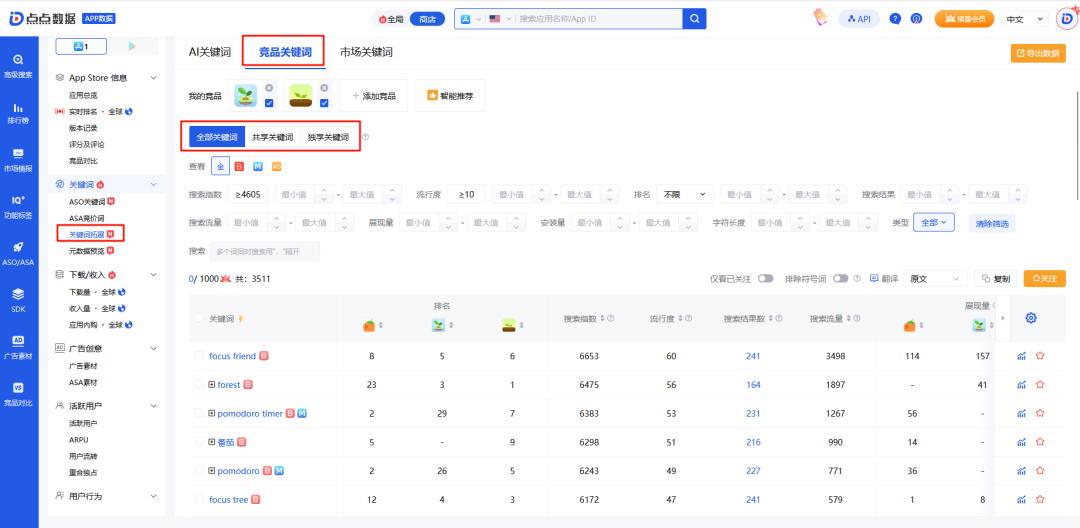The image size is (1080, 528).
Task: View trend chart for focus friend
Action: click(x=1021, y=356)
